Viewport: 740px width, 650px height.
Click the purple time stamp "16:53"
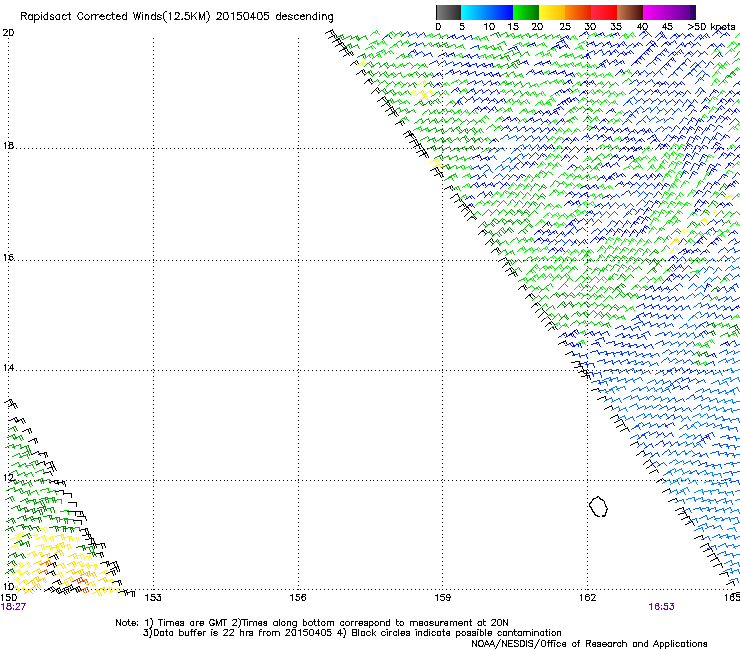(661, 607)
